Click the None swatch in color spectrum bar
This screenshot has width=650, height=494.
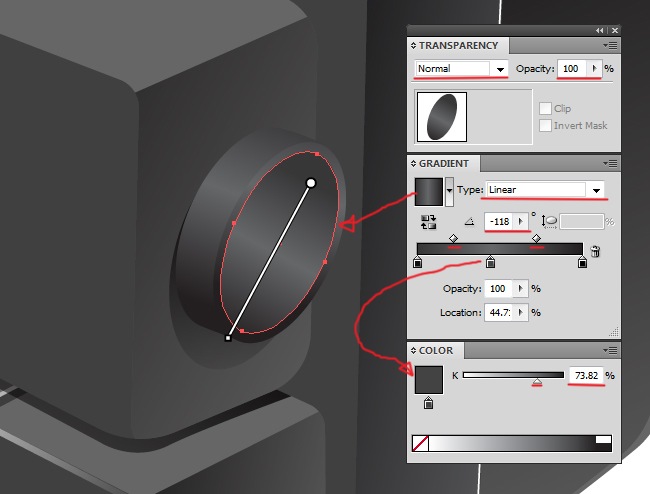420,443
